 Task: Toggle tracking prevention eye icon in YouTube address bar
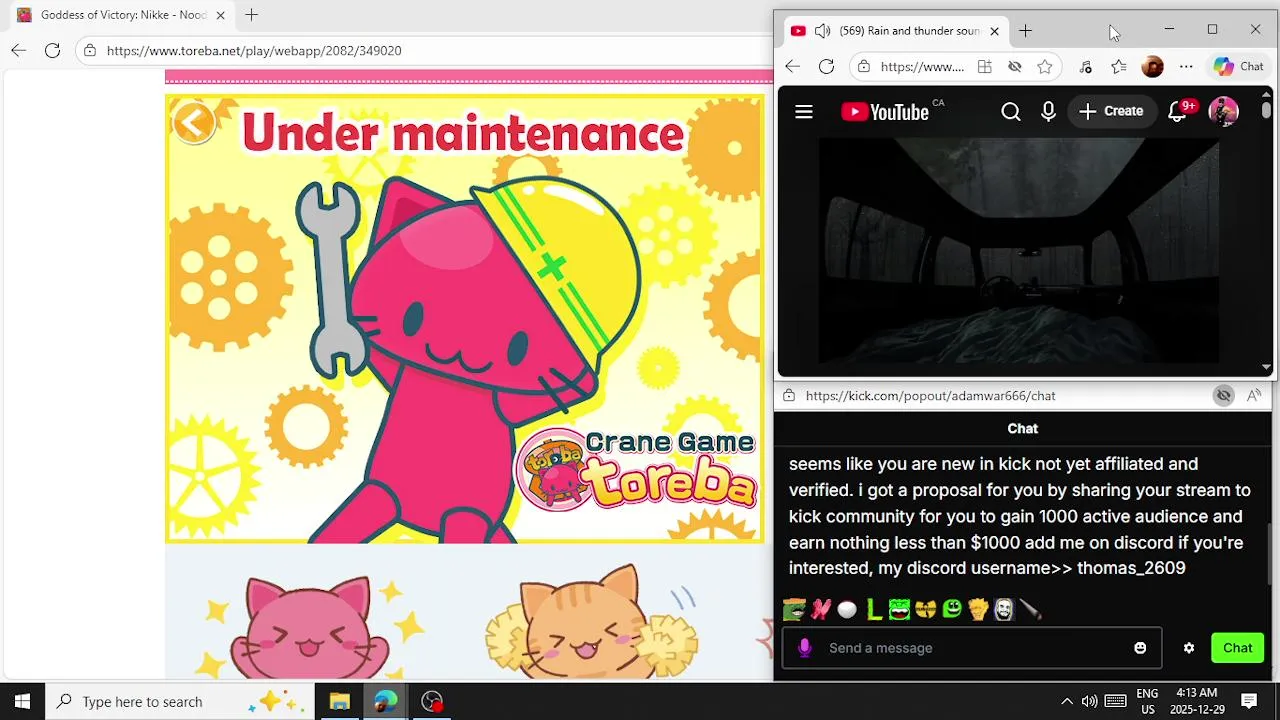point(1015,67)
